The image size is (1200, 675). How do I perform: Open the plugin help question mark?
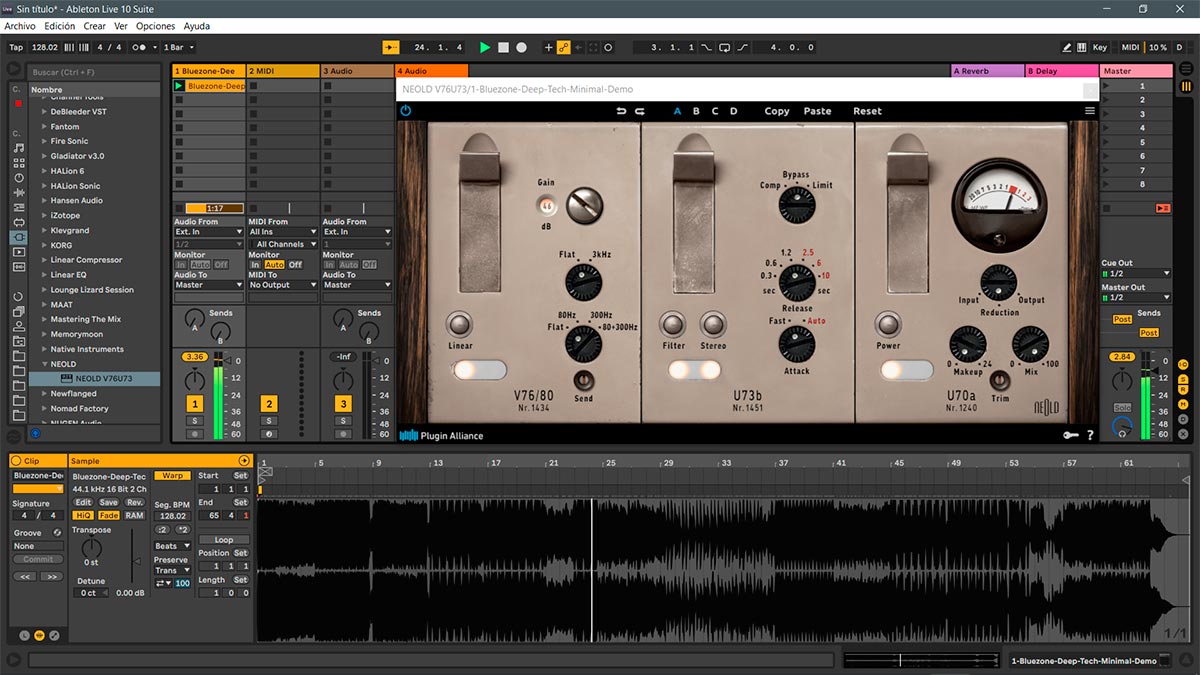pyautogui.click(x=1090, y=435)
